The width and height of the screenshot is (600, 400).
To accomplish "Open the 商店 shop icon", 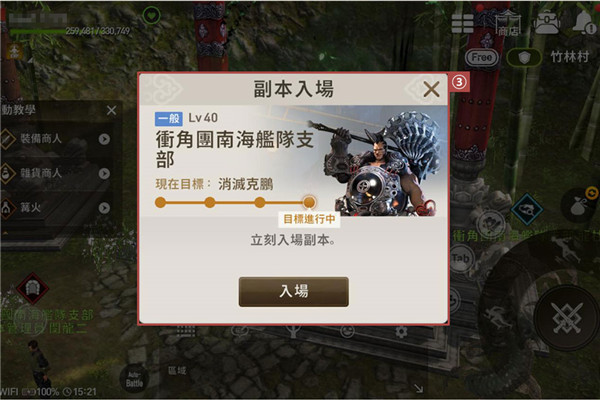I will click(x=509, y=24).
